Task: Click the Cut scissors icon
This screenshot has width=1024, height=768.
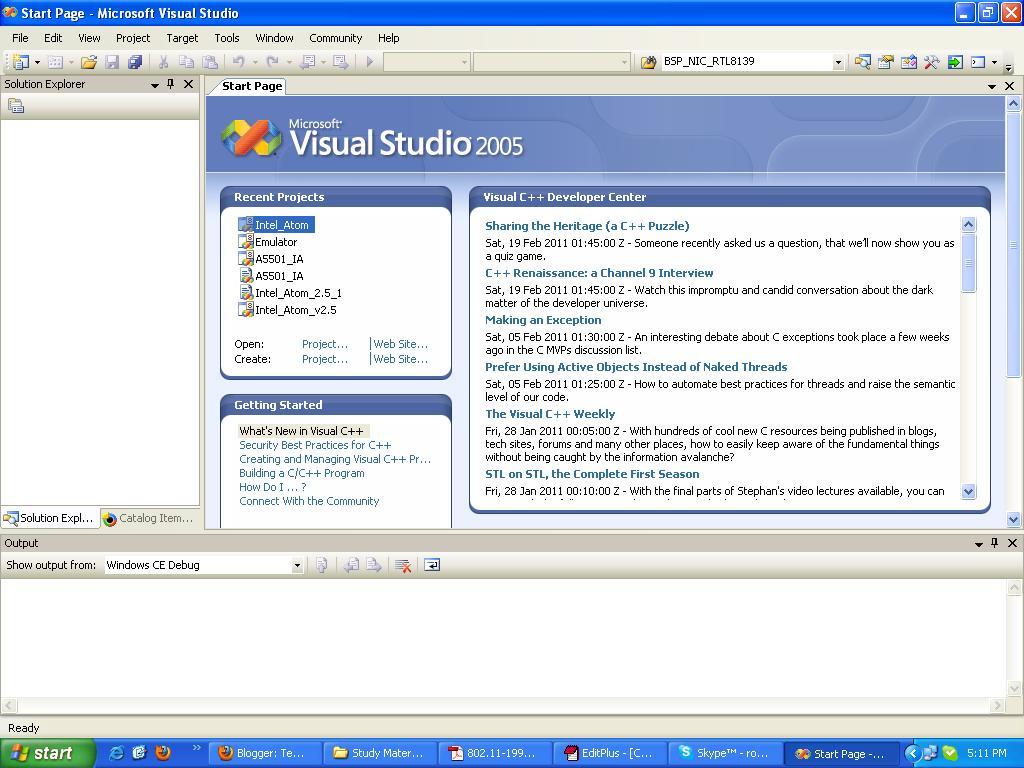Action: pos(163,62)
